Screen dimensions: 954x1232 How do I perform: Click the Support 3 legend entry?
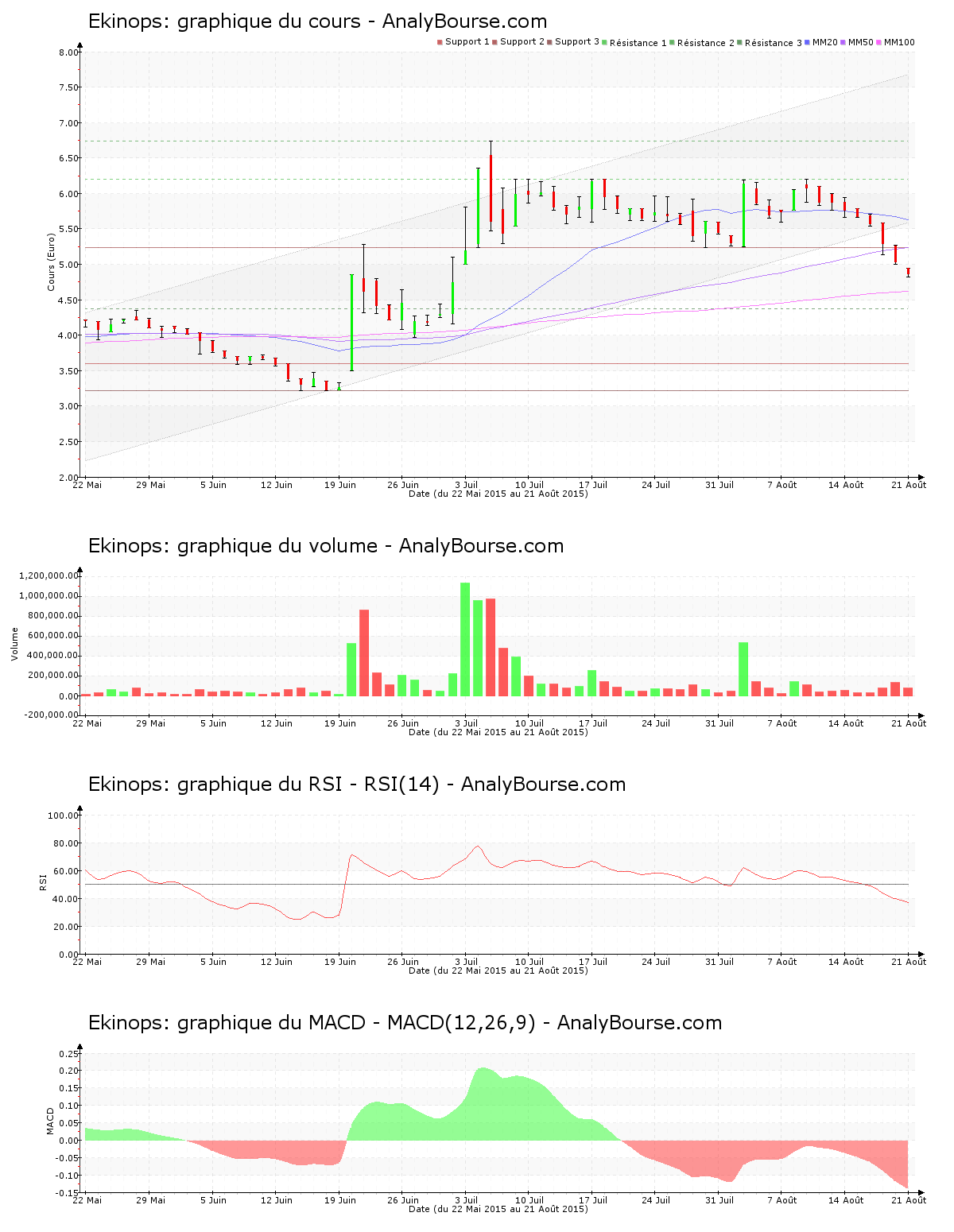tap(576, 42)
